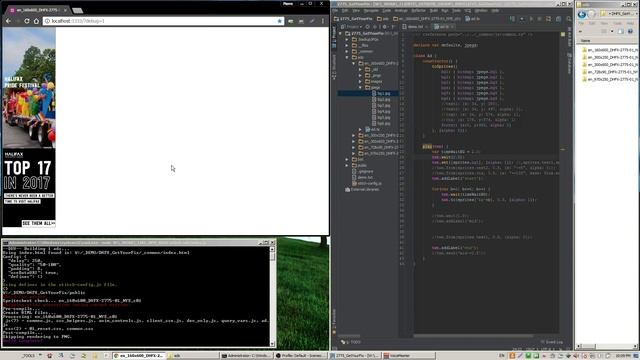Open the File menu in the IDE
The height and width of the screenshot is (360, 640).
coord(335,11)
